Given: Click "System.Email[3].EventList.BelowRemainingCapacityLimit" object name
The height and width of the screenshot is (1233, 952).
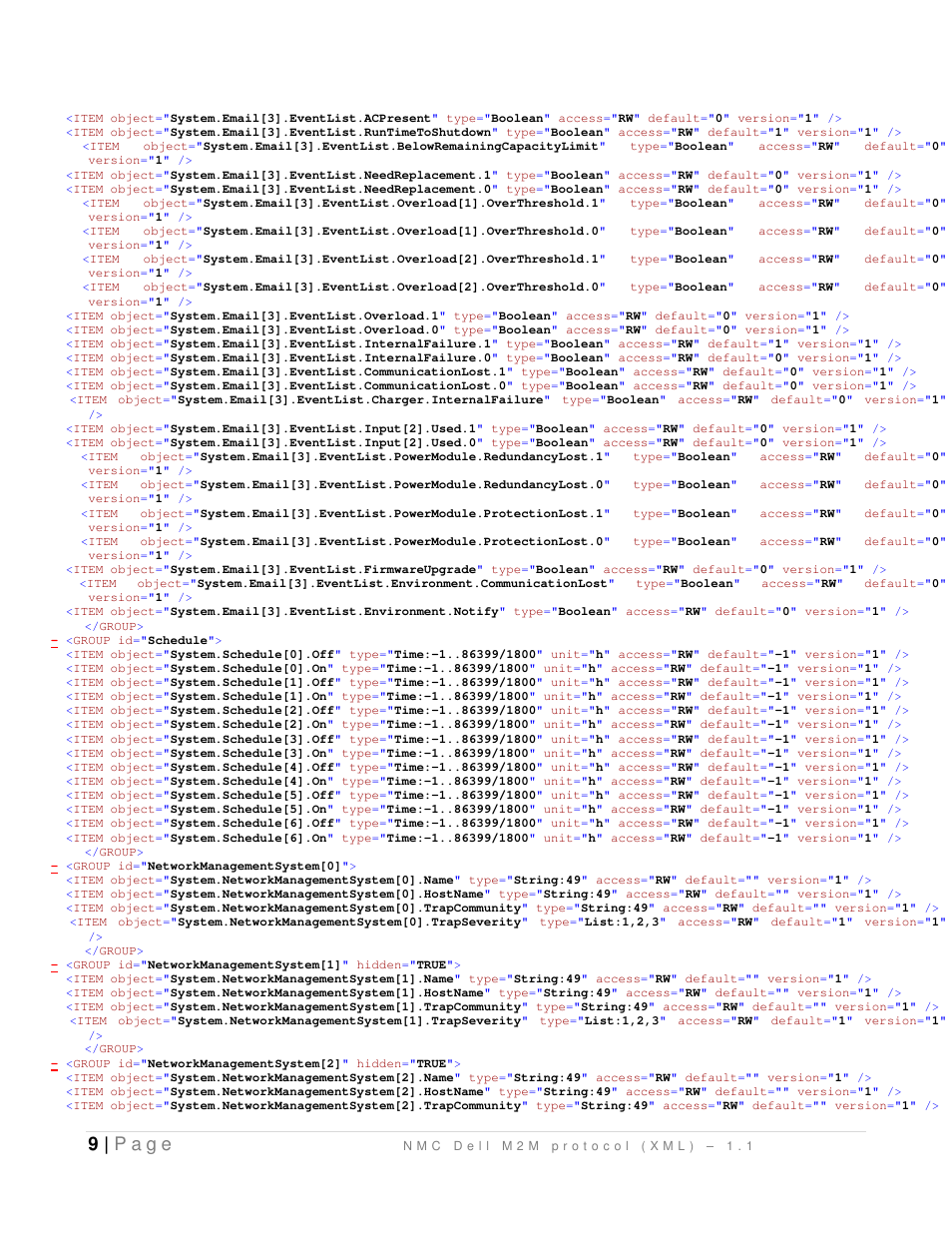Looking at the screenshot, I should coord(401,146).
